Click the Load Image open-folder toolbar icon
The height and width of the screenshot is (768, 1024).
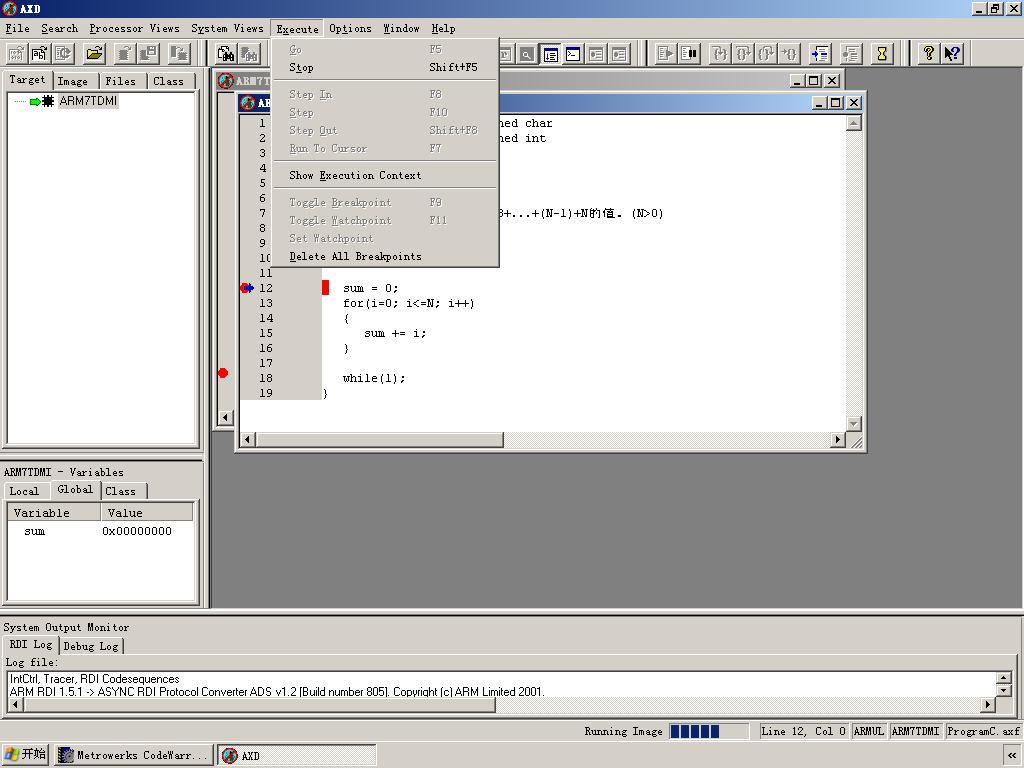[x=94, y=53]
